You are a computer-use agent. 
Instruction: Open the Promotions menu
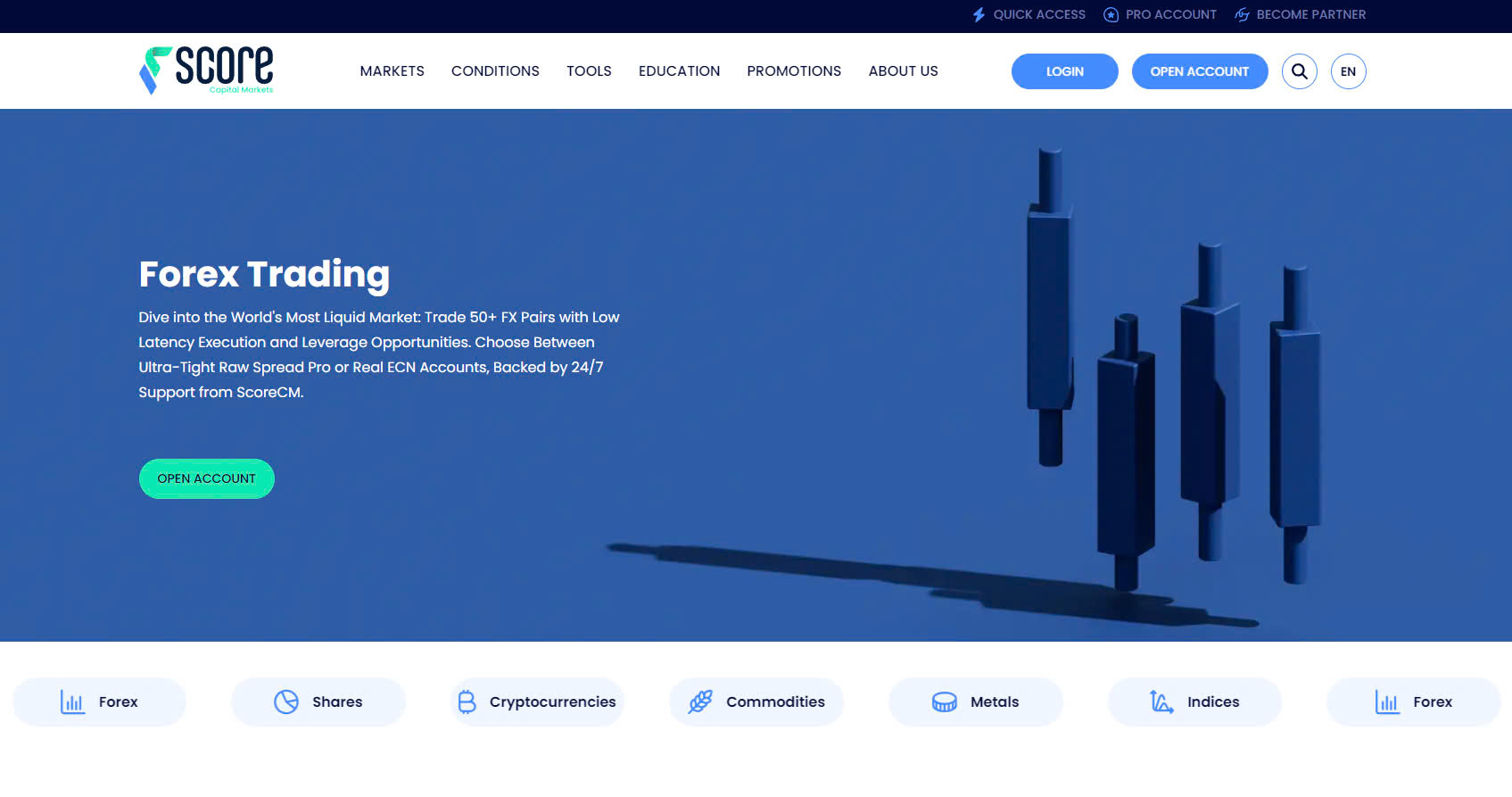pyautogui.click(x=794, y=71)
